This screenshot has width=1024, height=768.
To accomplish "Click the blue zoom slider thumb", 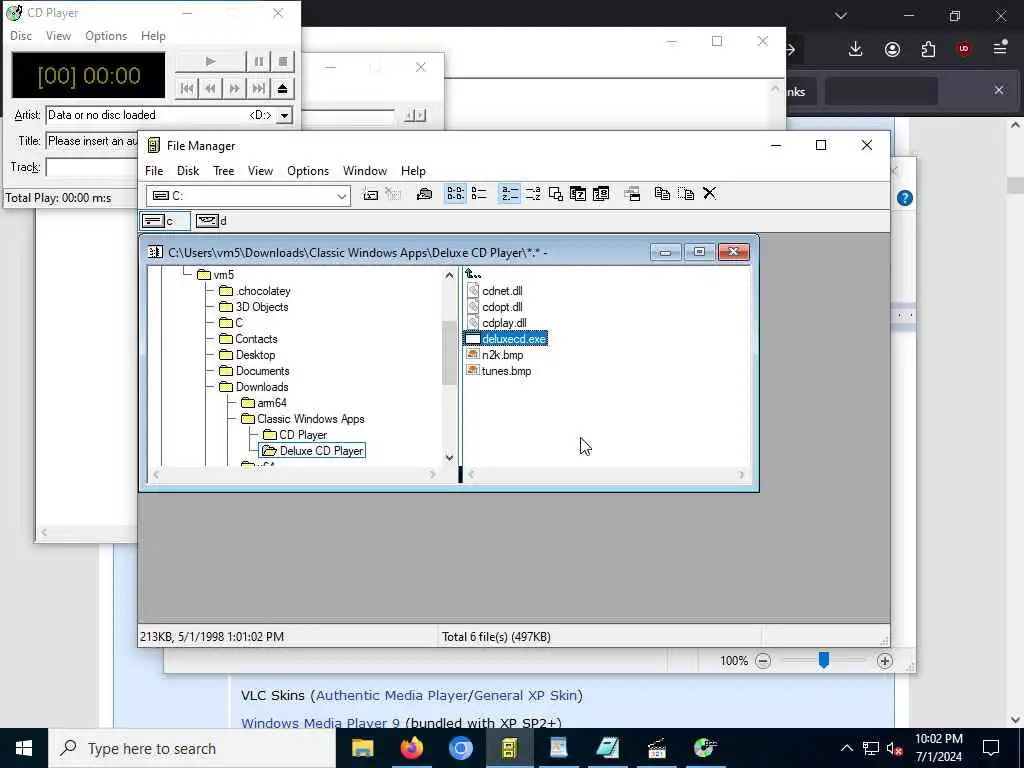I will click(x=824, y=660).
